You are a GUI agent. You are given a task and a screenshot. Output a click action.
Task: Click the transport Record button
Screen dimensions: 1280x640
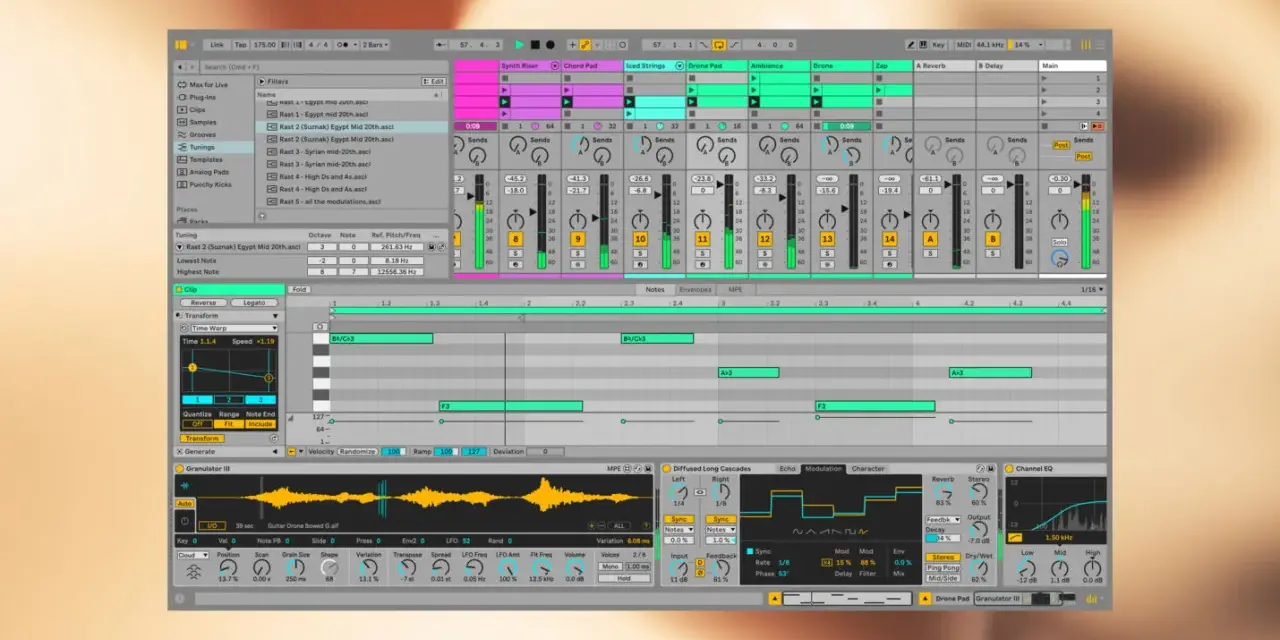click(550, 45)
